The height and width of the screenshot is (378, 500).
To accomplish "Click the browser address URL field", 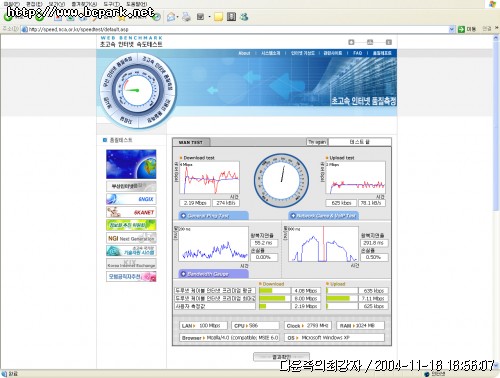I will point(238,29).
